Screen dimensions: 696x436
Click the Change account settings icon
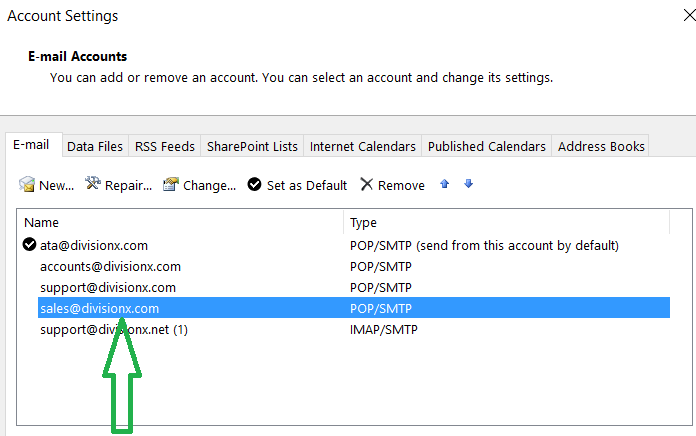tap(170, 185)
